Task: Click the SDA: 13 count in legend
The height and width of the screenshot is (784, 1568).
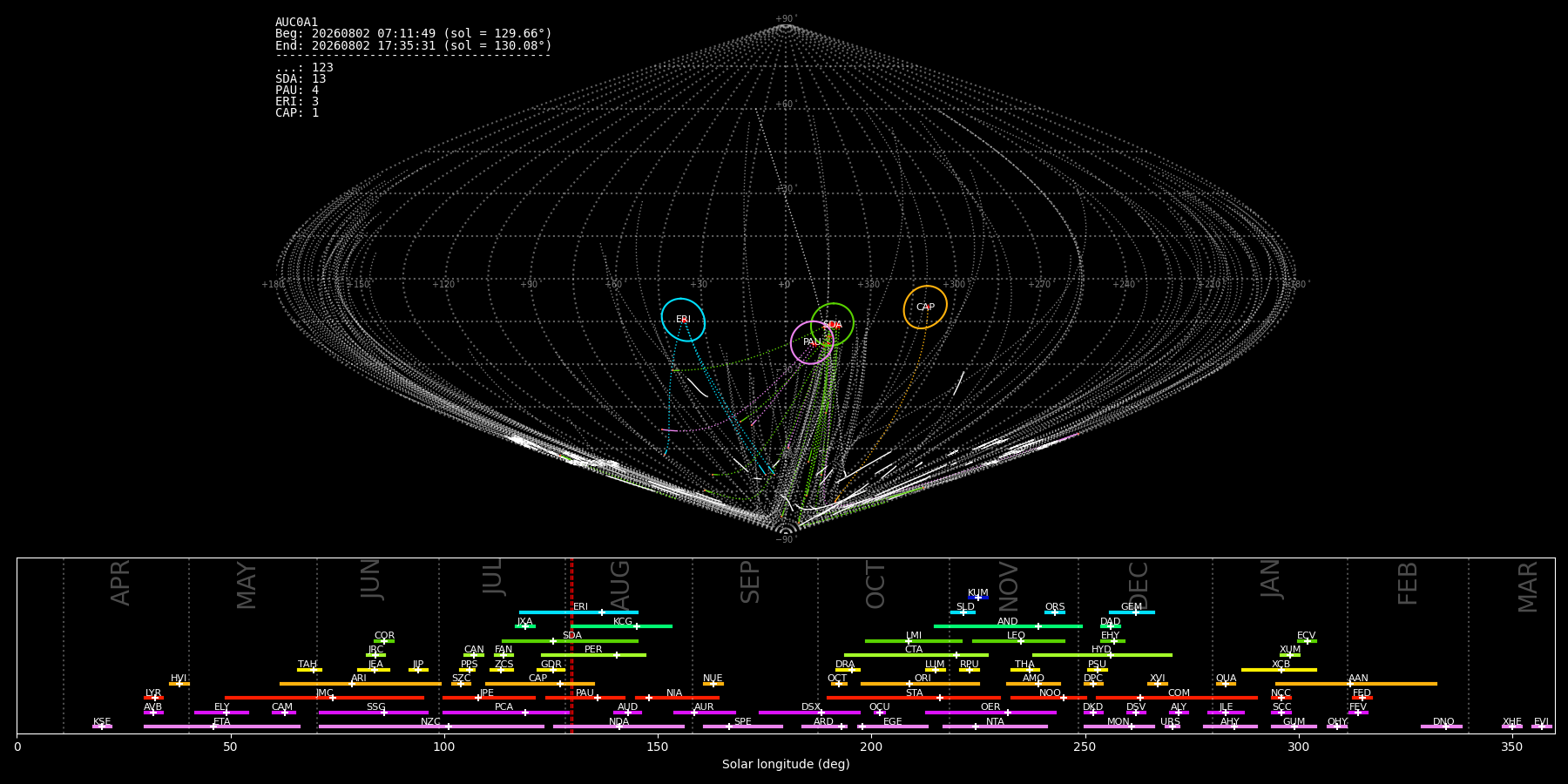Action: [301, 78]
